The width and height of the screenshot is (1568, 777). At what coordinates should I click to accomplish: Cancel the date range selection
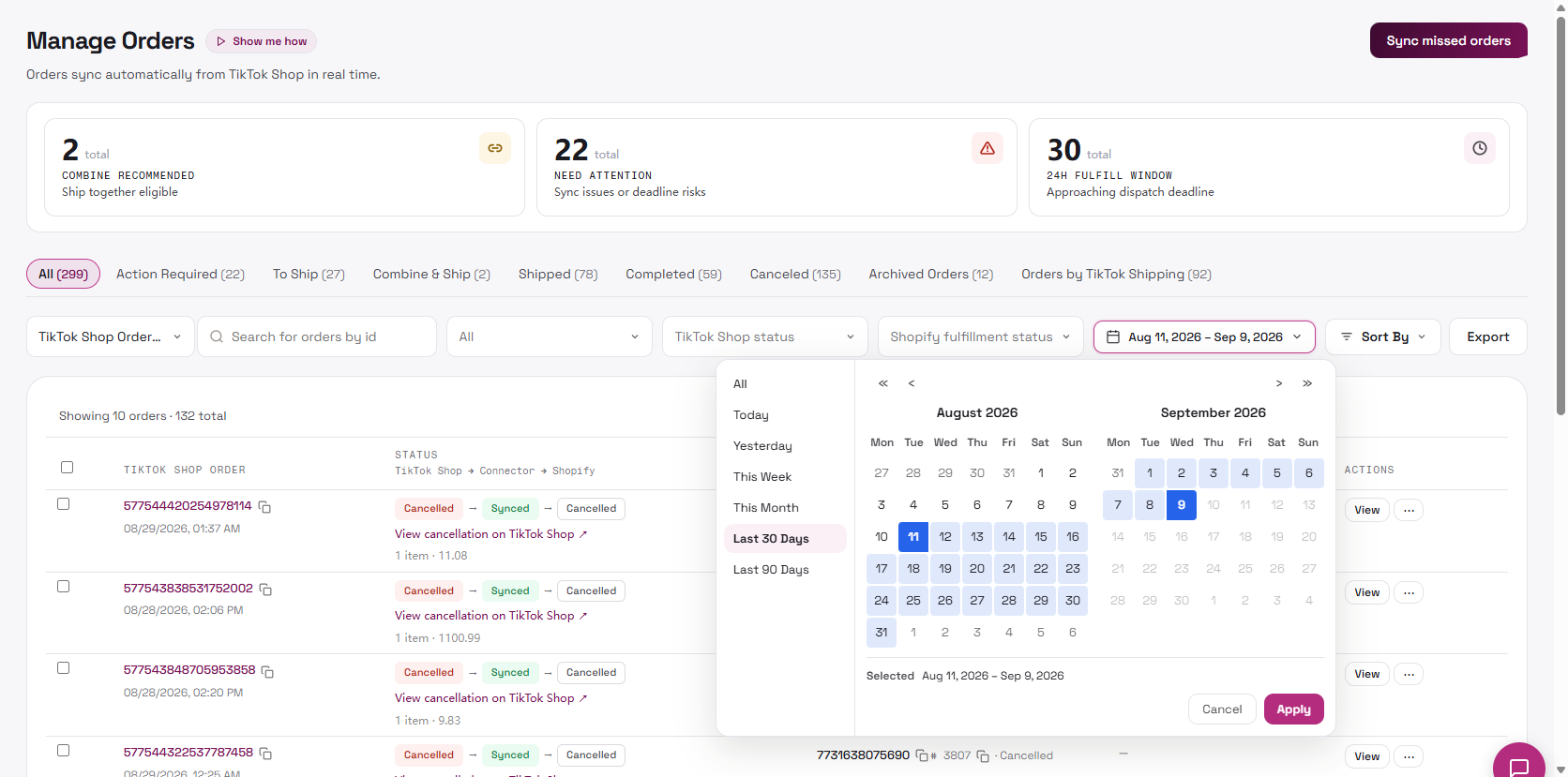(1222, 710)
